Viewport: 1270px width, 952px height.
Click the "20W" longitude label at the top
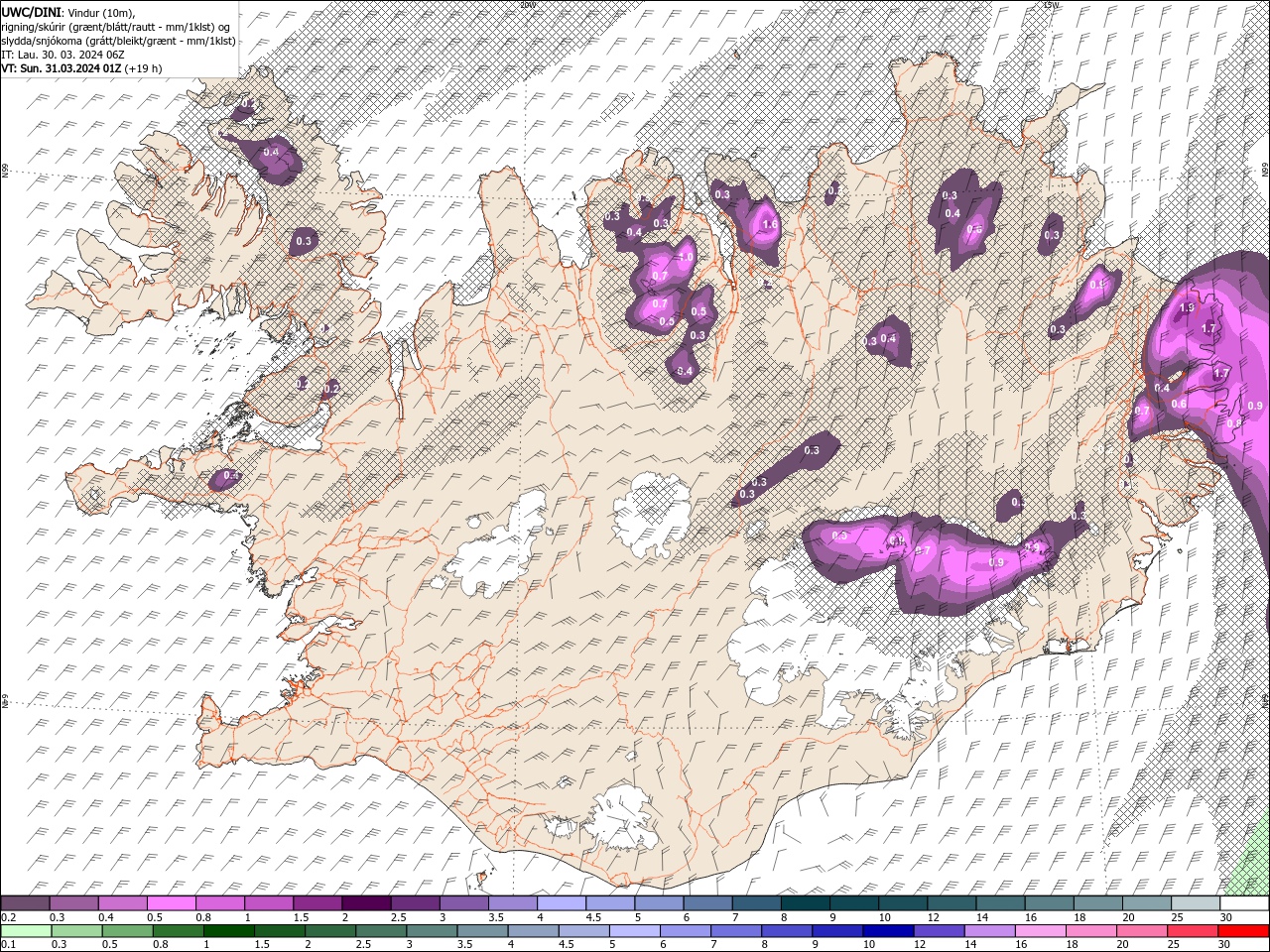pos(527,5)
